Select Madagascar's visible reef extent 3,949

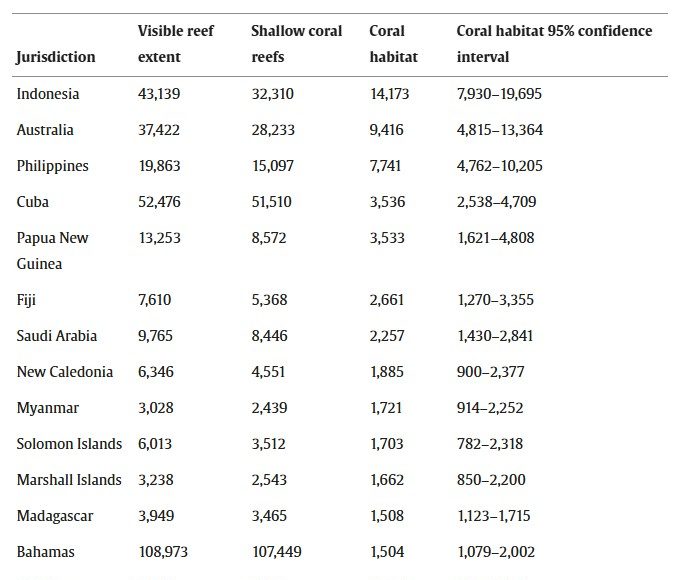[x=155, y=516]
